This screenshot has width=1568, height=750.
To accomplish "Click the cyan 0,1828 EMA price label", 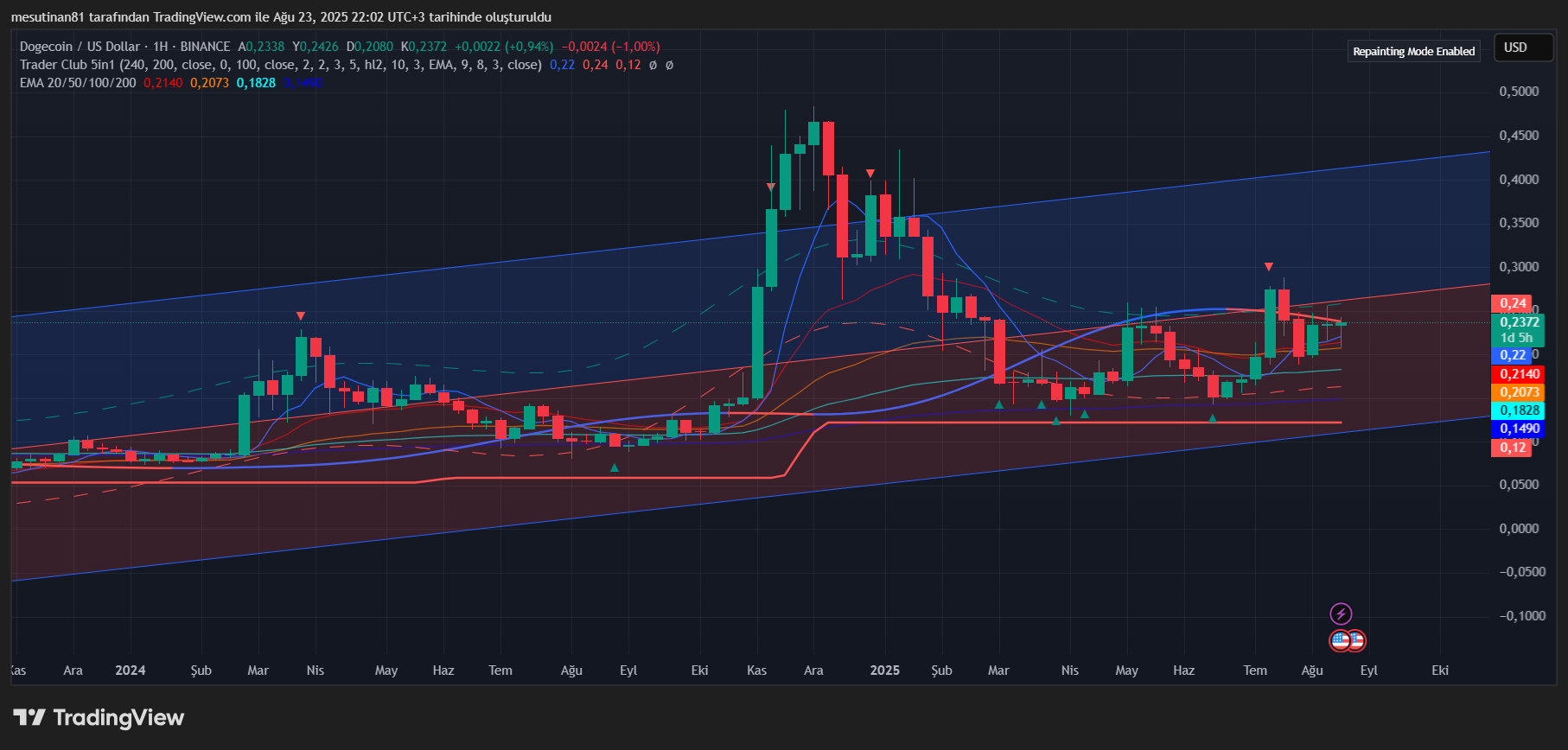I will [1519, 410].
